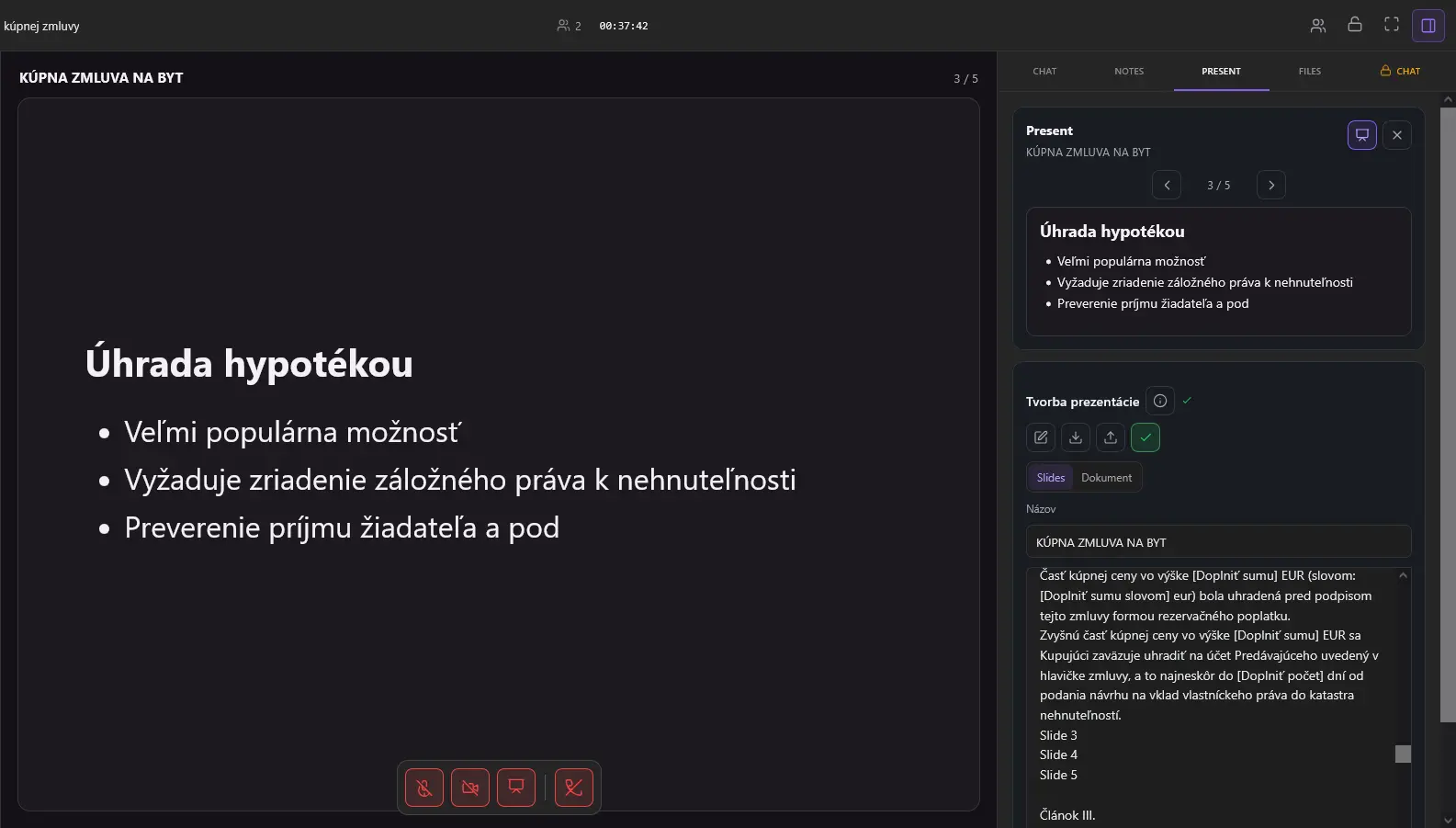Enter fullscreen mode
The height and width of the screenshot is (828, 1456).
coord(1392,26)
